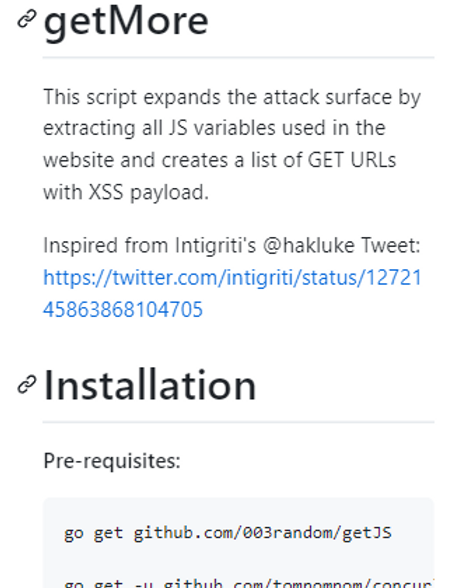Click the Pre-requisites: label
Image resolution: width=468 pixels, height=588 pixels.
point(112,460)
